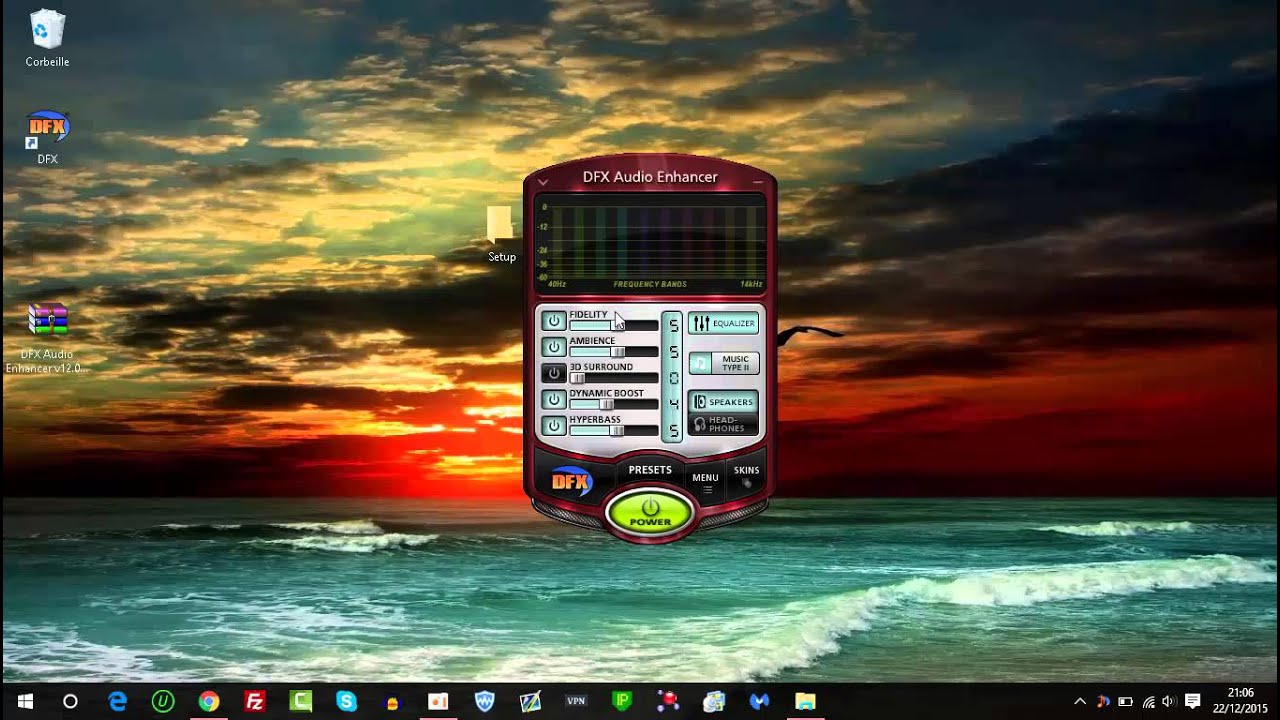
Task: Switch output to Speakers
Action: [723, 402]
